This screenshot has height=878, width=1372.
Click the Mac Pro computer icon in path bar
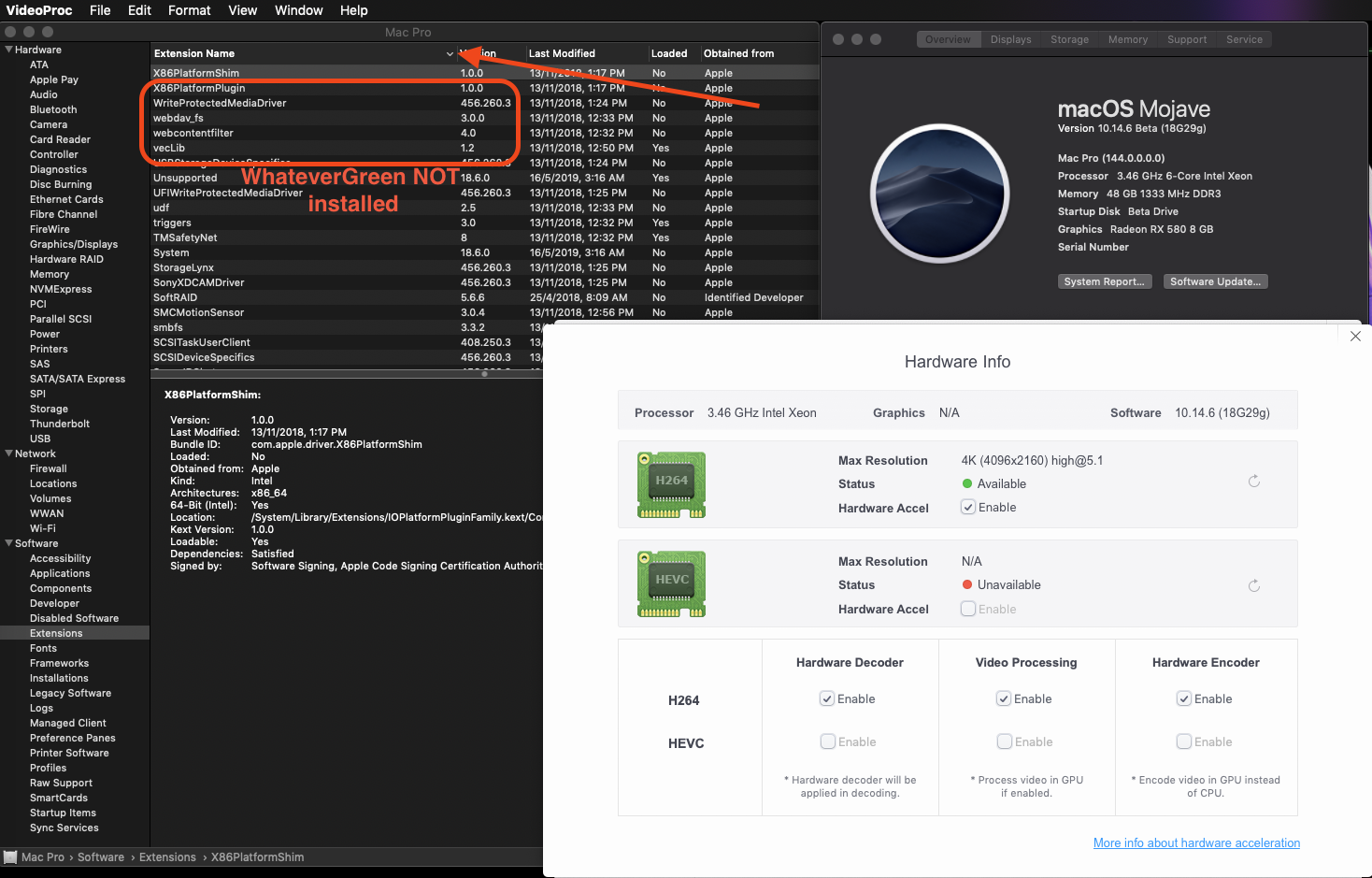point(10,857)
